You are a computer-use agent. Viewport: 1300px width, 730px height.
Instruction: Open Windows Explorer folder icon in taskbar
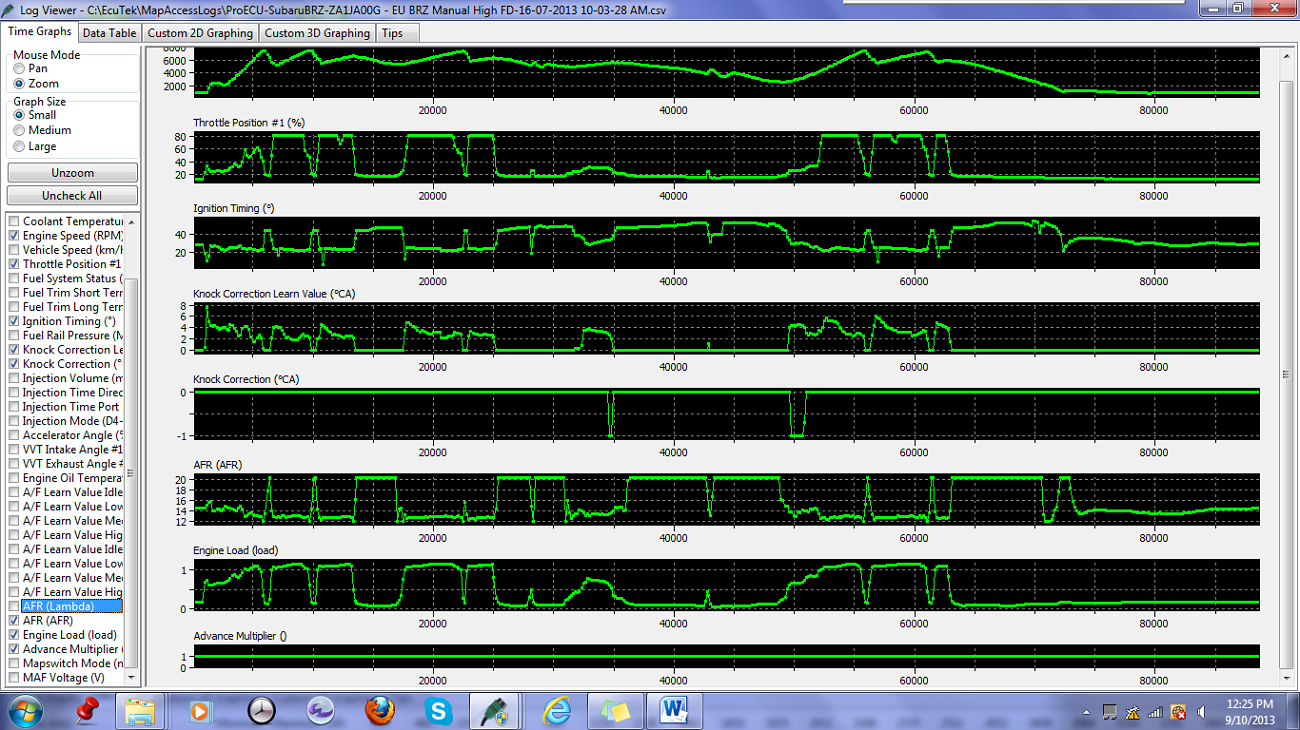(x=140, y=711)
